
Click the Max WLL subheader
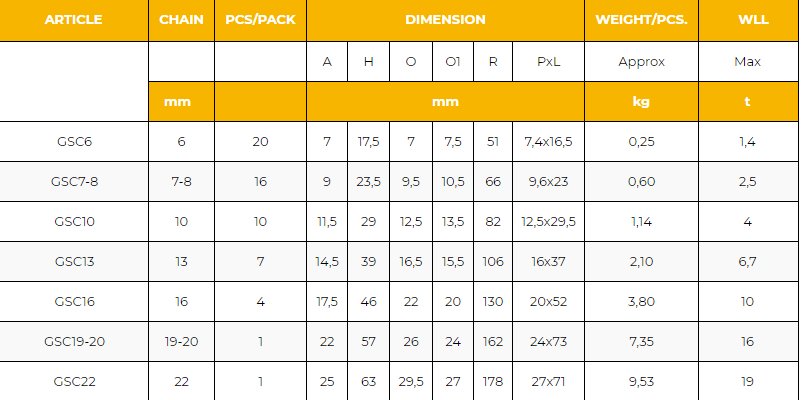pyautogui.click(x=747, y=62)
